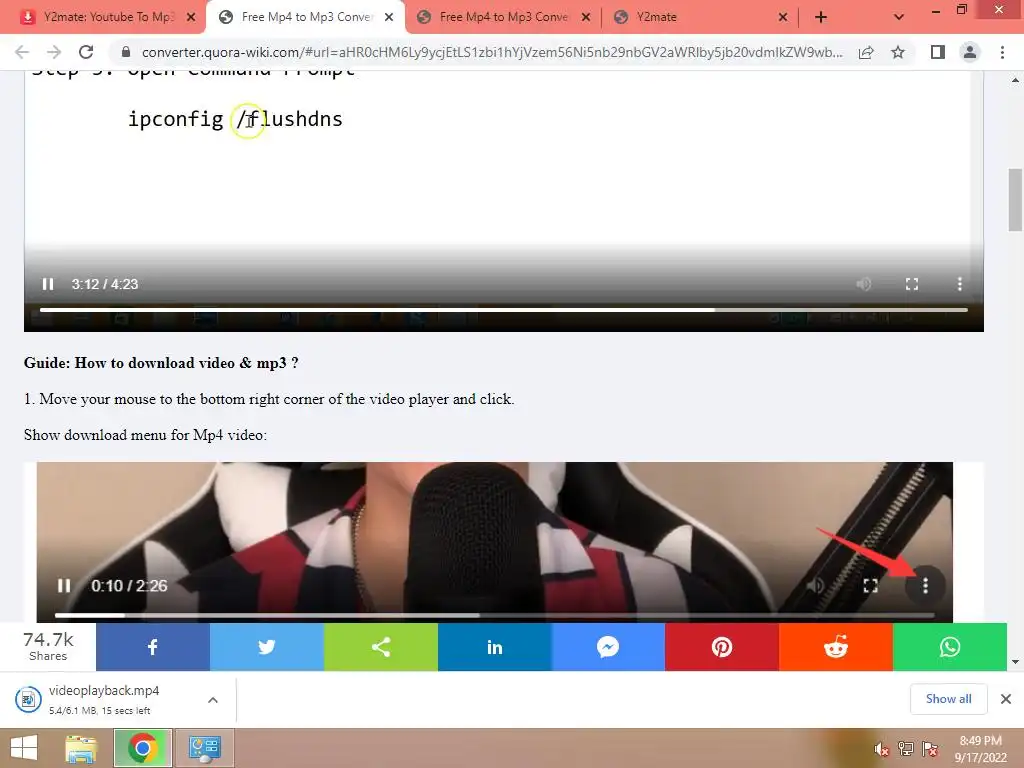Open the Action Center flag icon
Viewport: 1024px width, 768px height.
(x=930, y=749)
